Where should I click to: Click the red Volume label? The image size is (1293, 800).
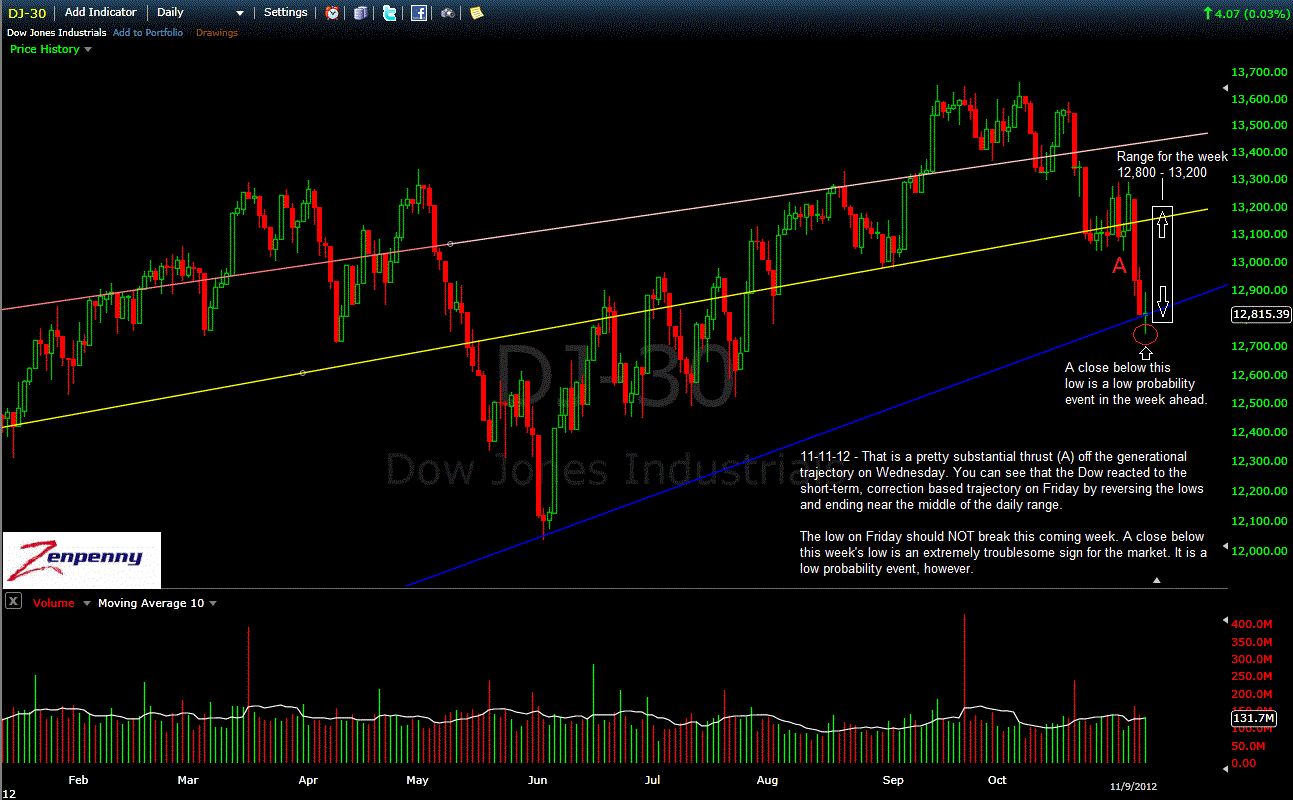click(53, 603)
